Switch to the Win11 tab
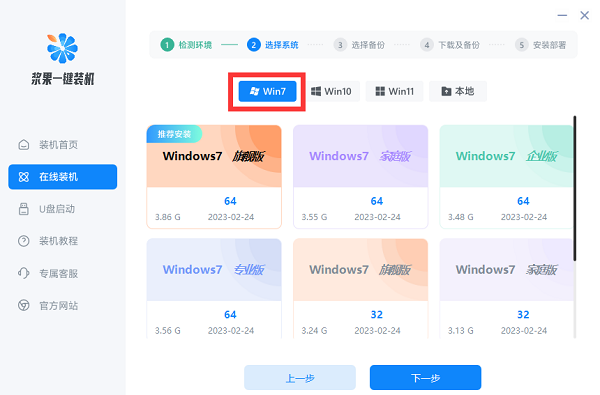 pyautogui.click(x=395, y=91)
